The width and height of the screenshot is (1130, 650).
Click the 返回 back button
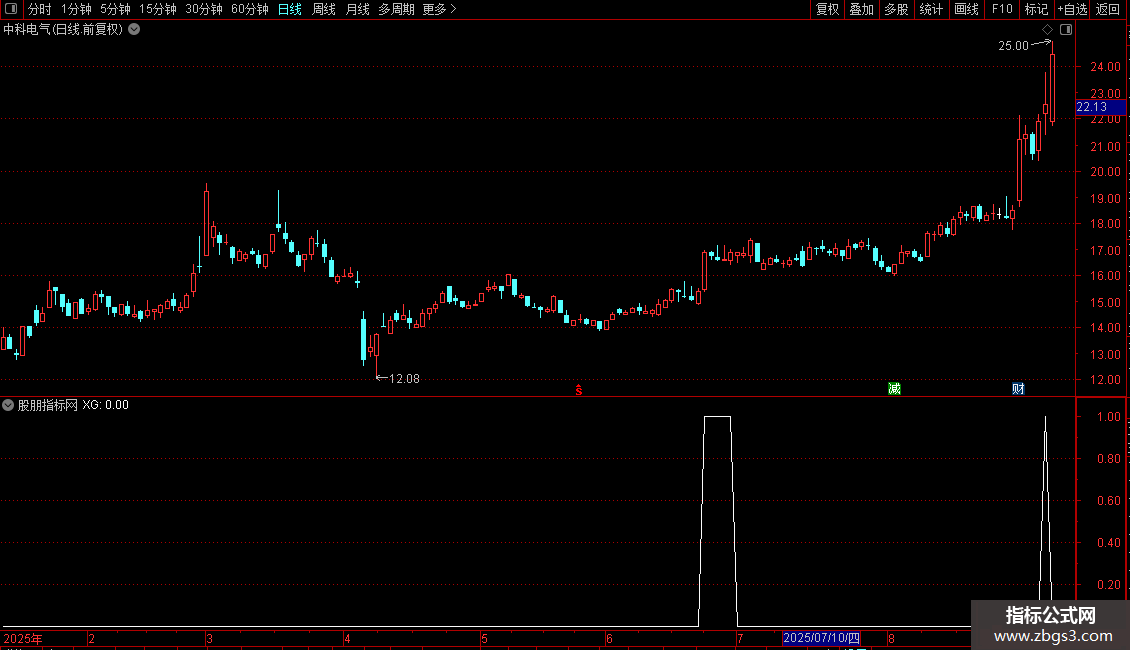[x=1108, y=9]
